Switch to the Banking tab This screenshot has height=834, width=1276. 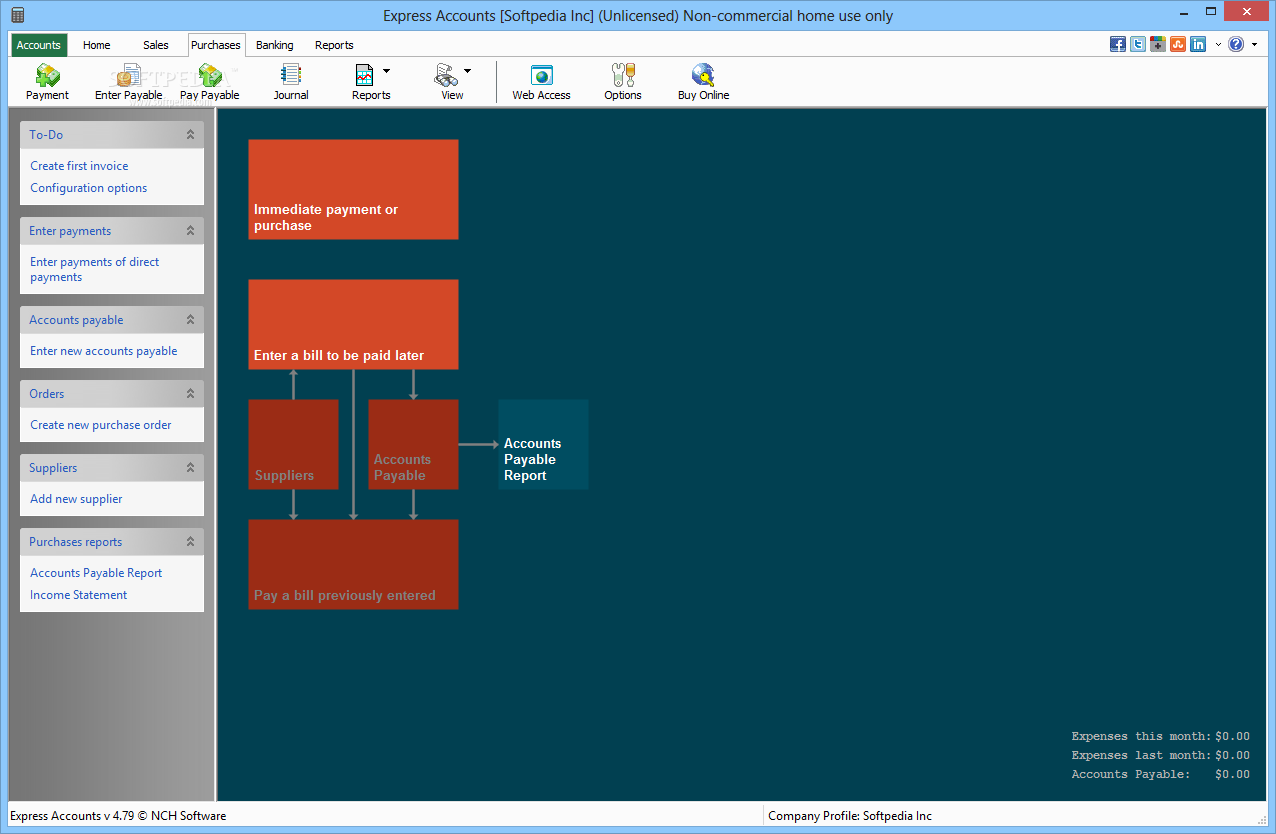[275, 45]
